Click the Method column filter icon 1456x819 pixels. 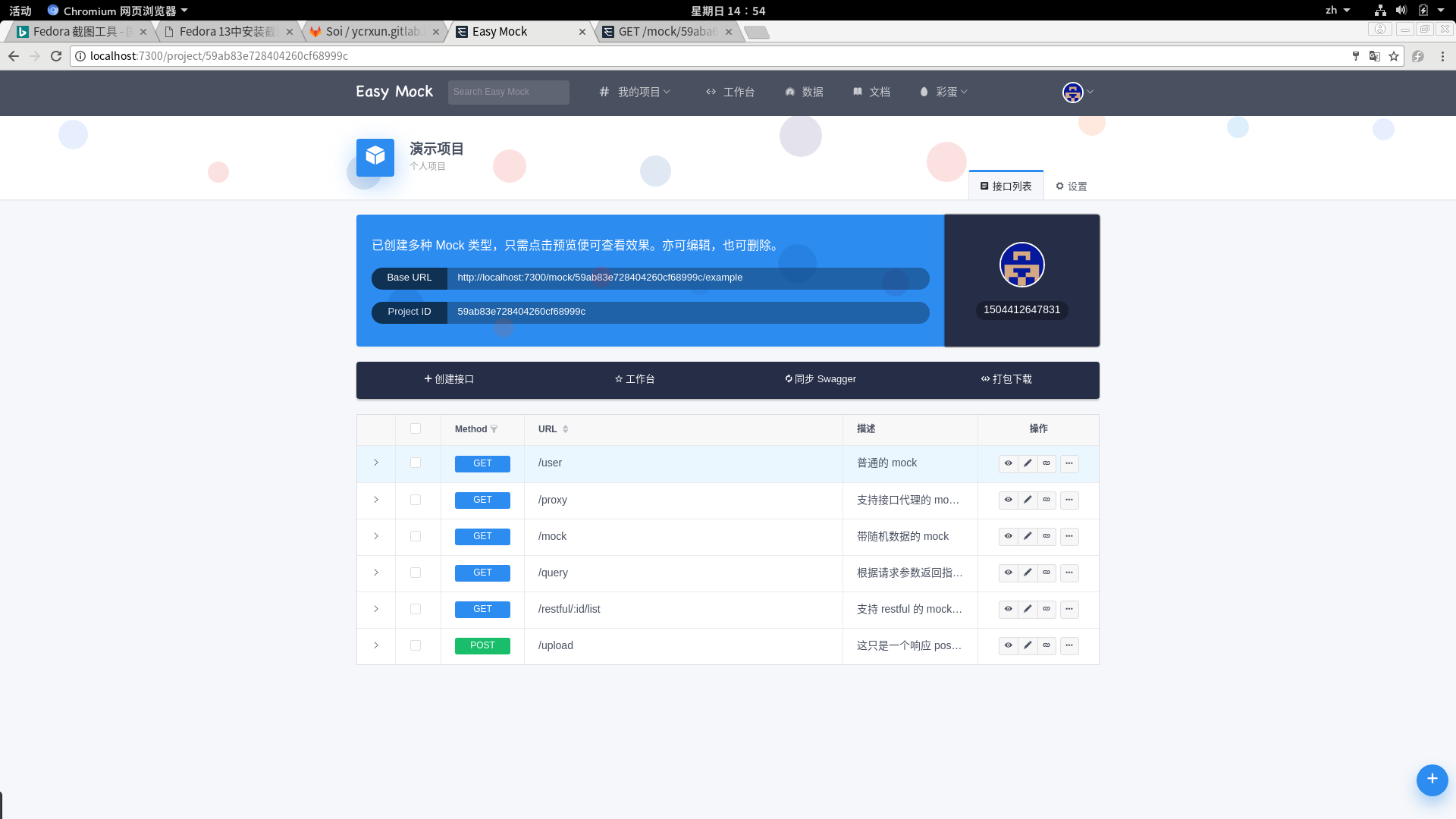[x=494, y=429]
